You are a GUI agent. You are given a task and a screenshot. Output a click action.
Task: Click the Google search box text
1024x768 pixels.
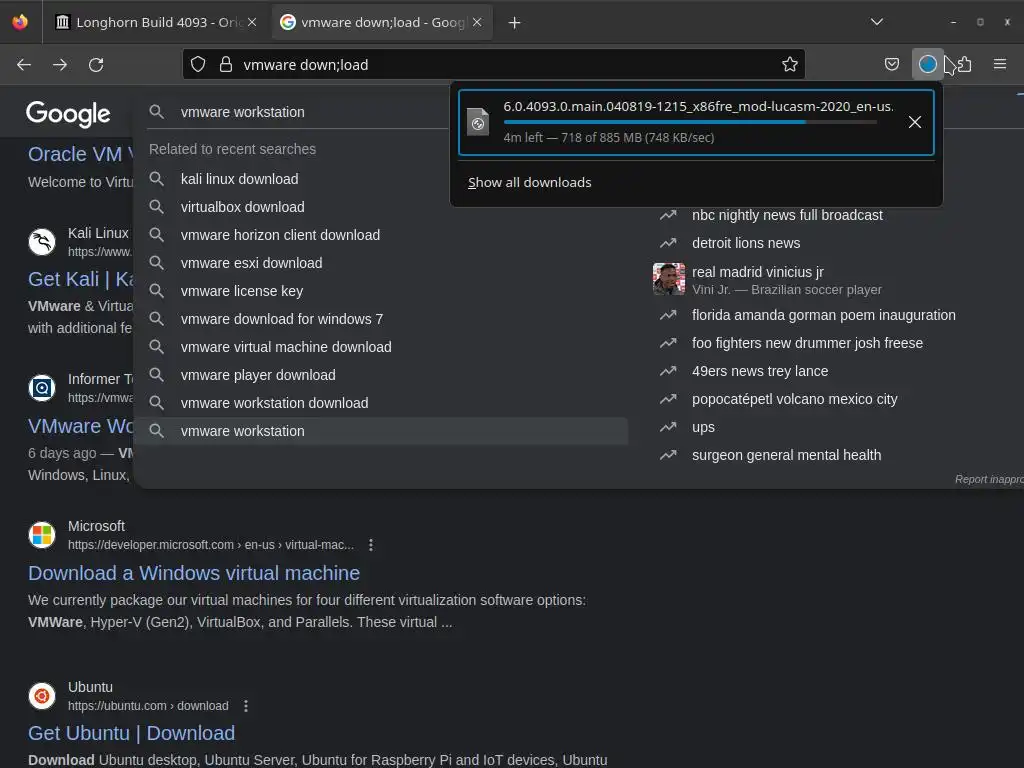point(242,112)
